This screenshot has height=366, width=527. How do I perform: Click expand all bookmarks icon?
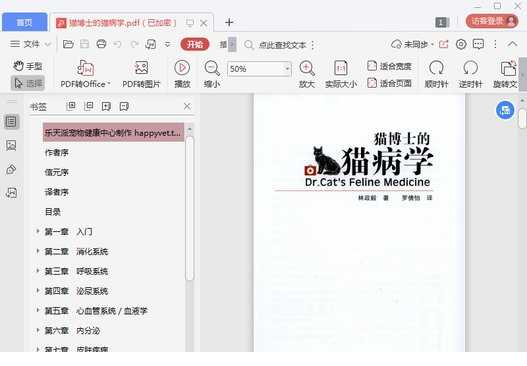(71, 106)
